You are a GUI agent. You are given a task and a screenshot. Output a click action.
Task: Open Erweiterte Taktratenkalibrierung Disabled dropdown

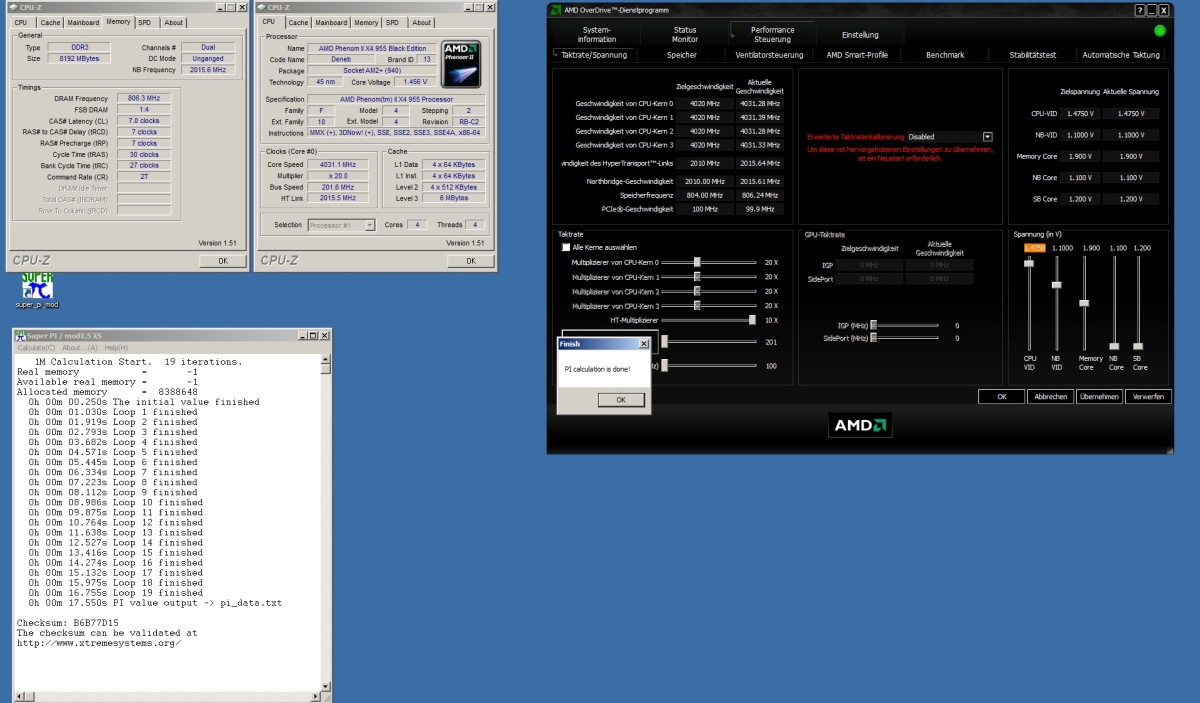click(987, 136)
